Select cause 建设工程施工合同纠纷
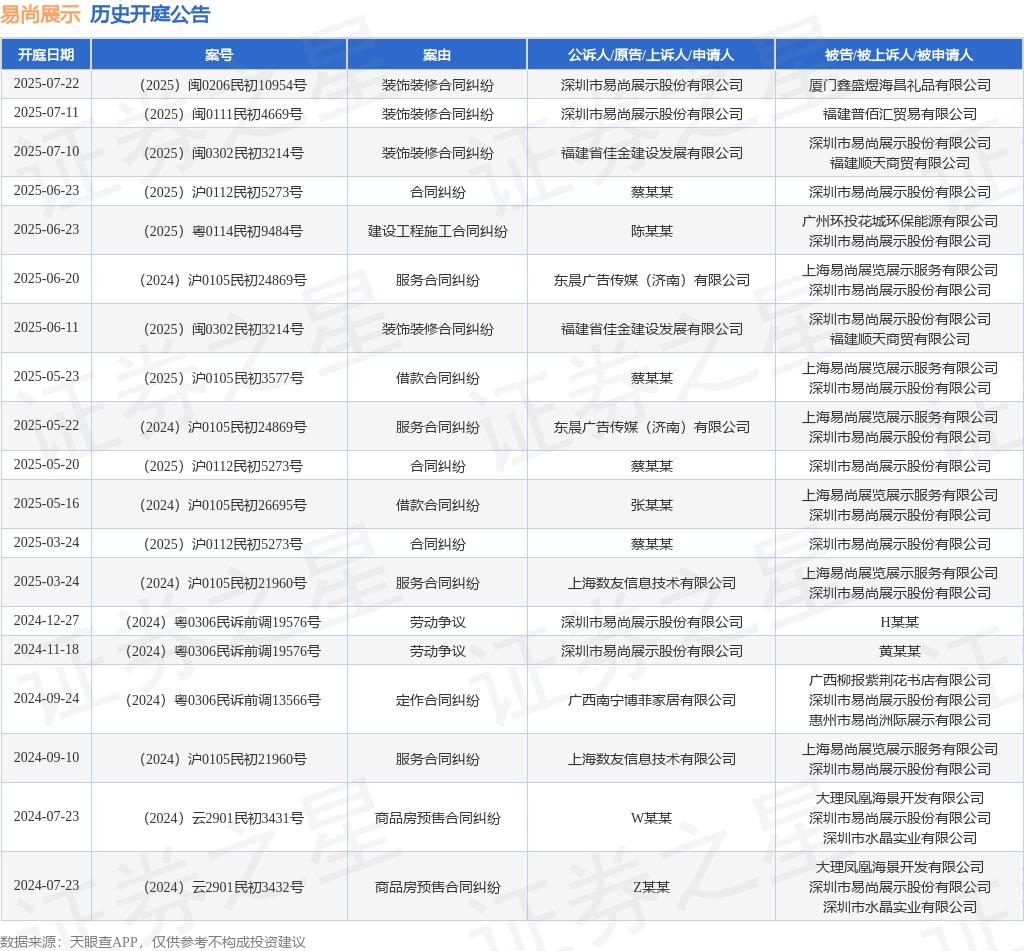Image resolution: width=1024 pixels, height=951 pixels. point(438,231)
